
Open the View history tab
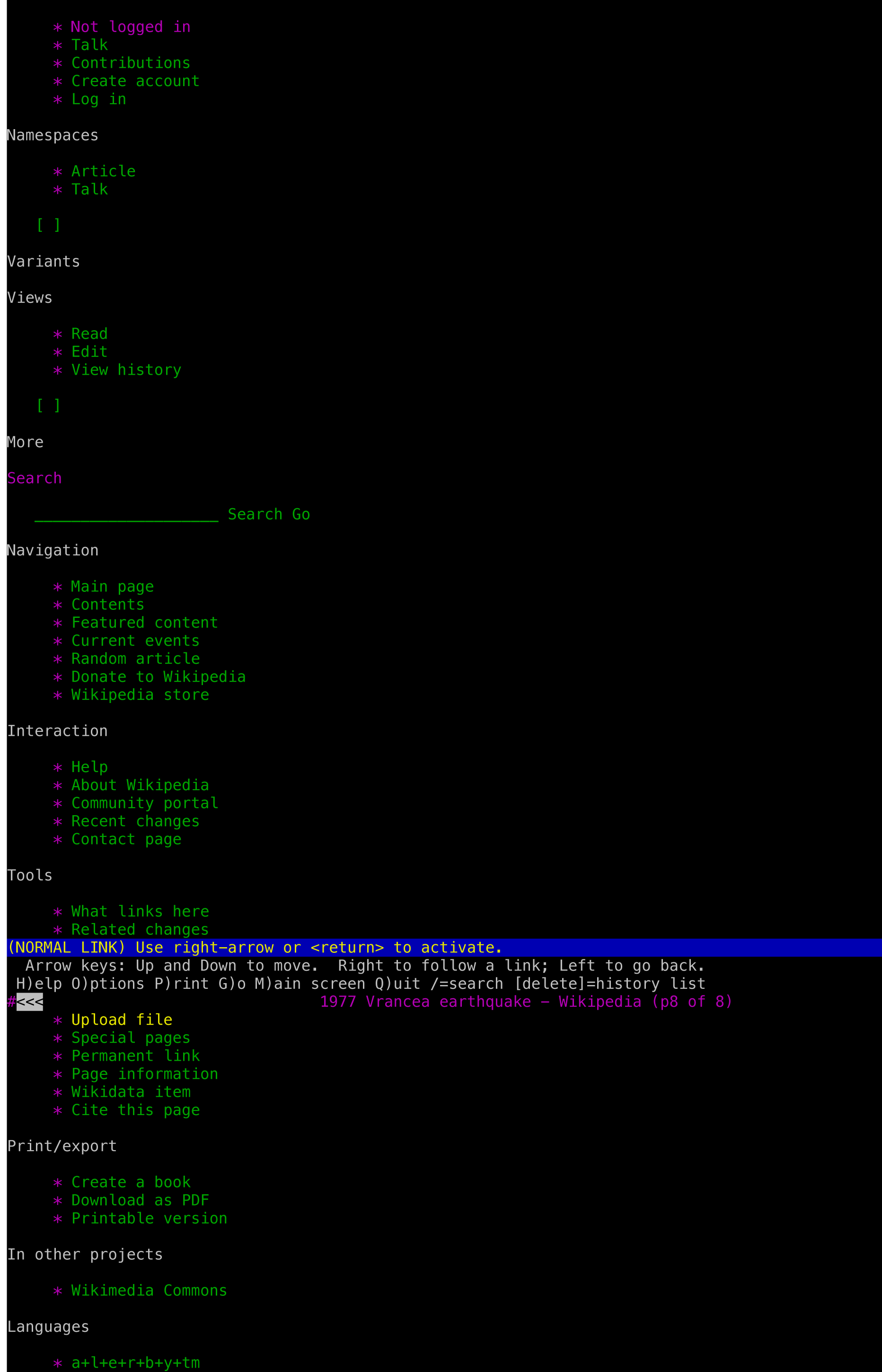[x=126, y=370]
